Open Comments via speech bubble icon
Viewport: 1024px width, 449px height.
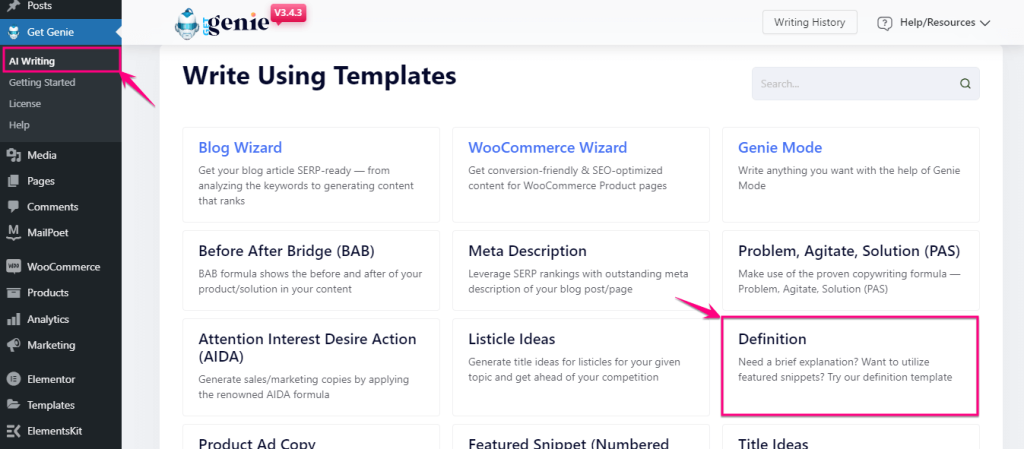pyautogui.click(x=13, y=207)
